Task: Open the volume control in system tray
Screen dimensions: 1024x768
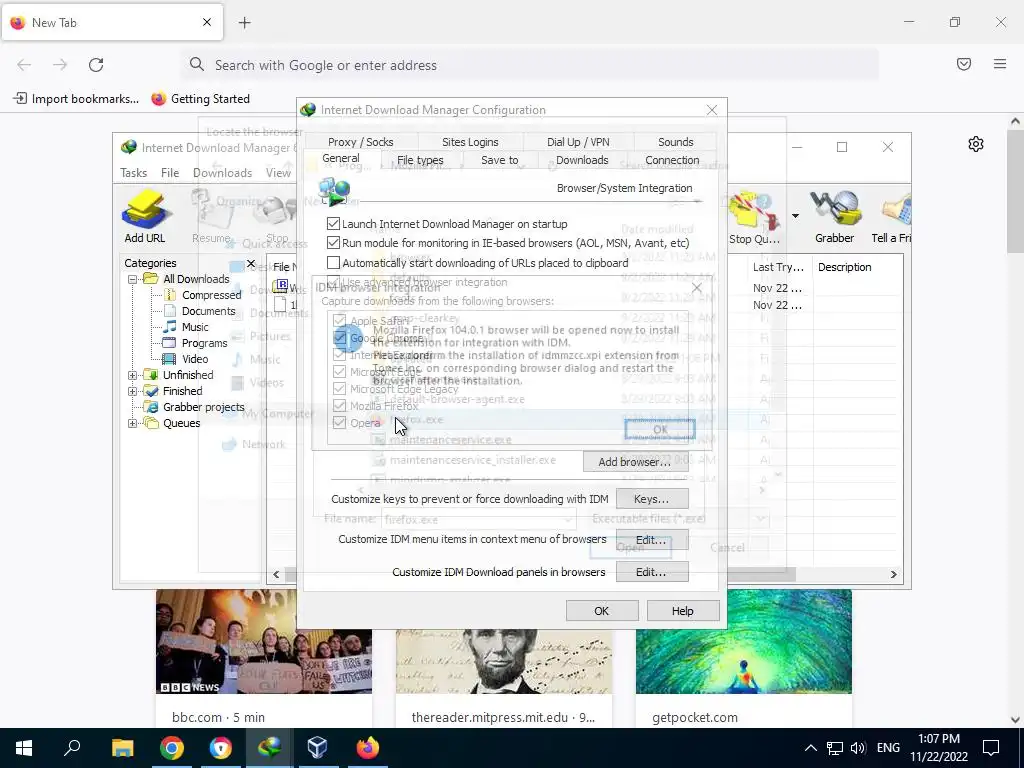Action: [858, 748]
